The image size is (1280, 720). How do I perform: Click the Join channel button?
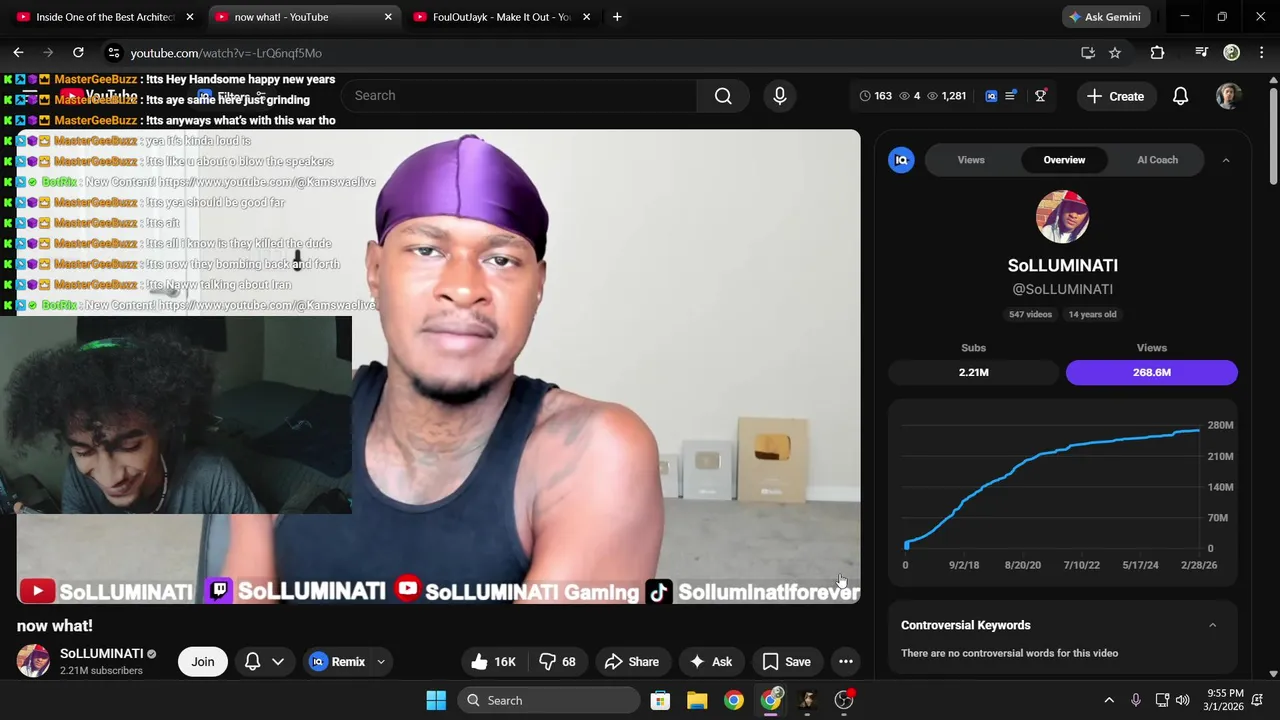point(203,662)
